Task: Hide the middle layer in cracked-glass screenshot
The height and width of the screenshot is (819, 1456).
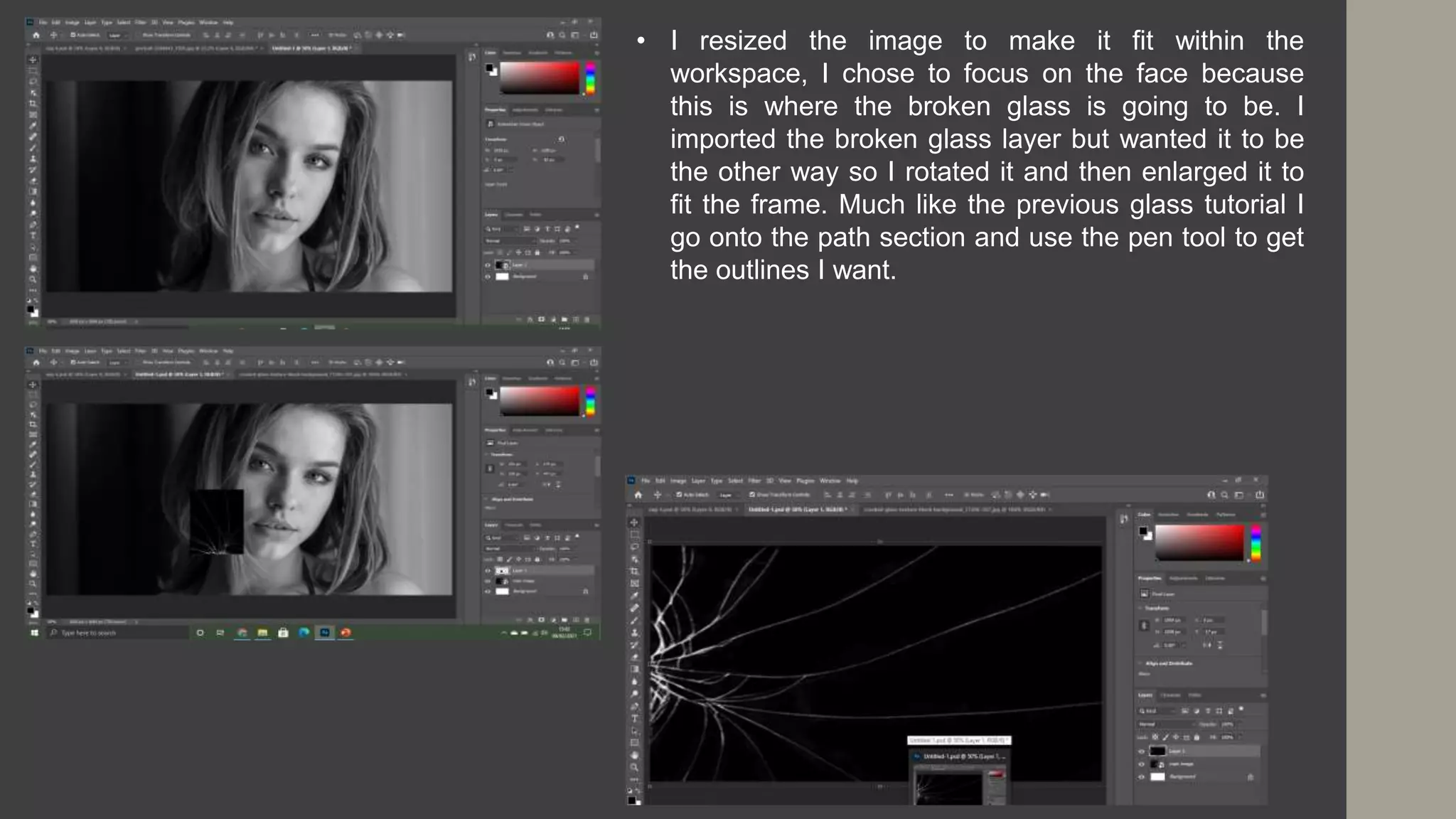Action: 1142,764
